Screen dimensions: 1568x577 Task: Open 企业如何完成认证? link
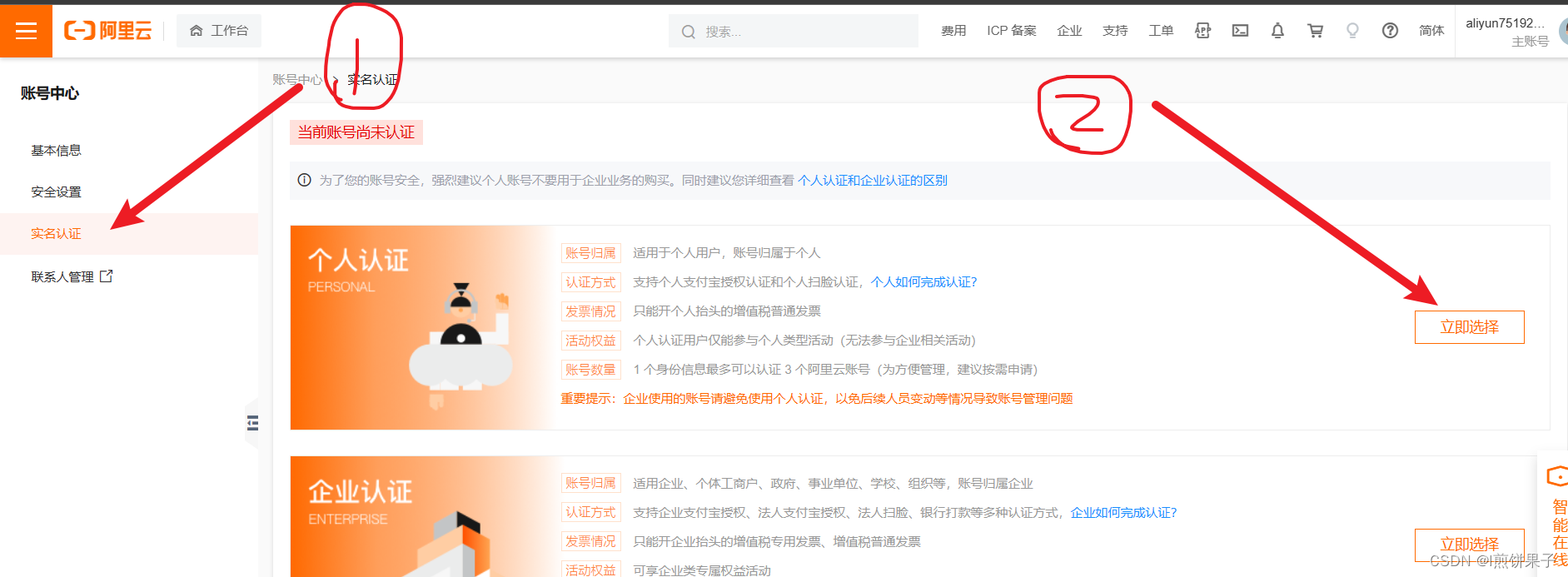pyautogui.click(x=1123, y=513)
